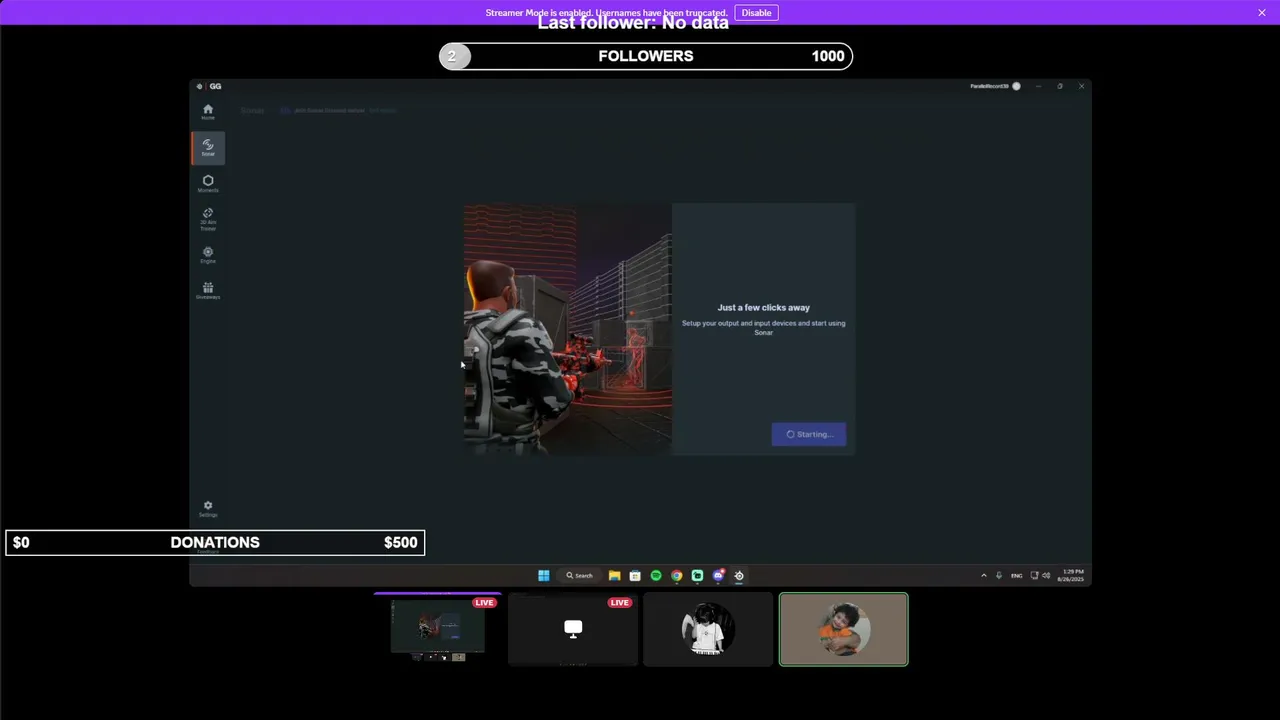This screenshot has width=1280, height=720.
Task: Click the volume speaker tray icon
Action: click(x=1046, y=575)
